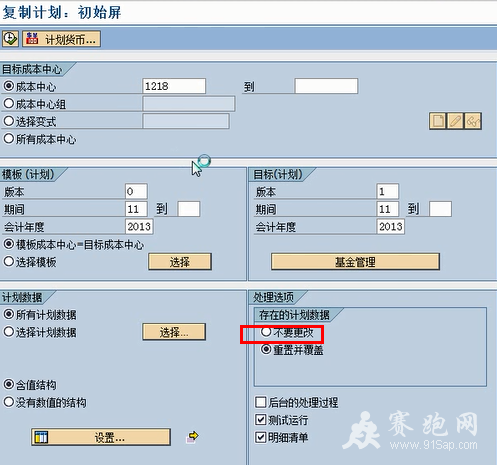Viewport: 497px width, 465px height.
Task: Click the Execute clock icon
Action: (10, 39)
